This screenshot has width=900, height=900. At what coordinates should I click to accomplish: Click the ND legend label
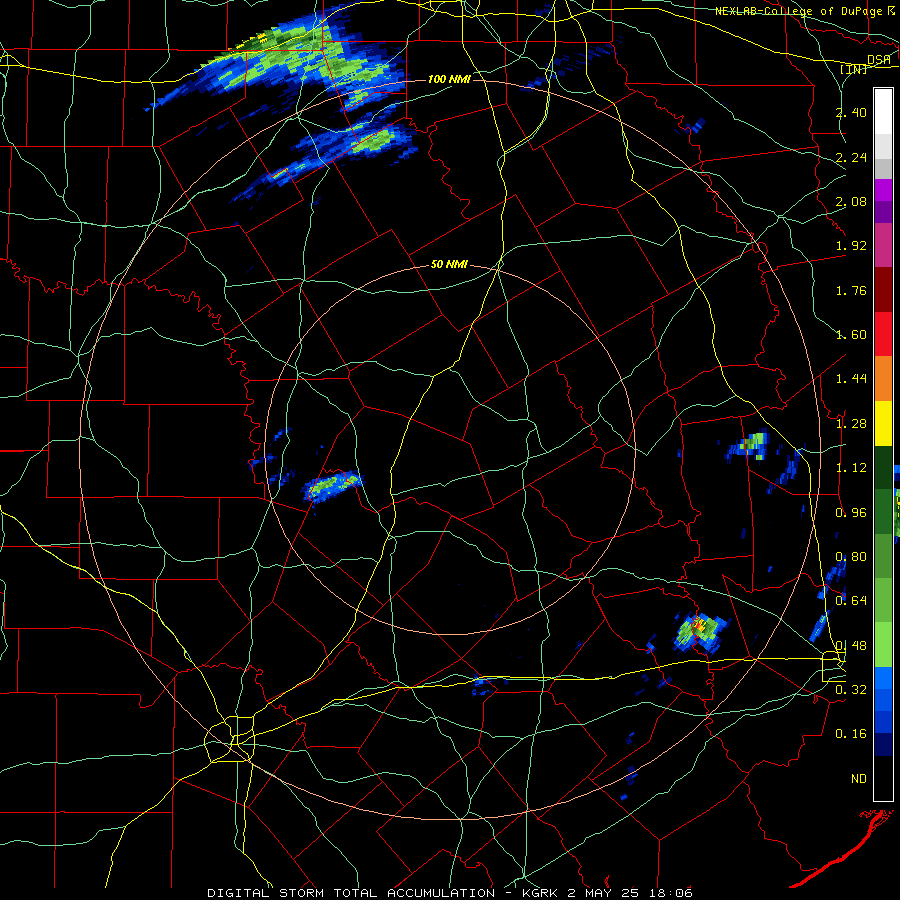859,779
